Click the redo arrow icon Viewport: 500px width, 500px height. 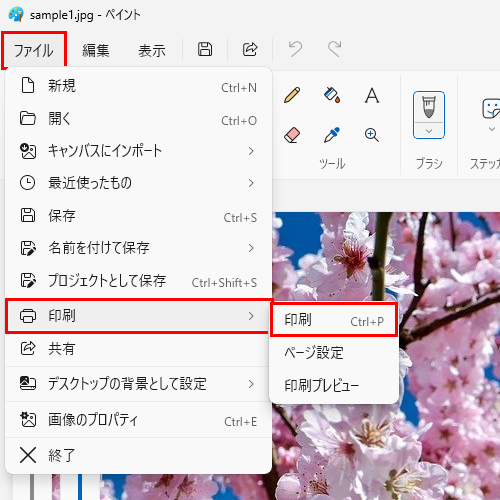[334, 49]
